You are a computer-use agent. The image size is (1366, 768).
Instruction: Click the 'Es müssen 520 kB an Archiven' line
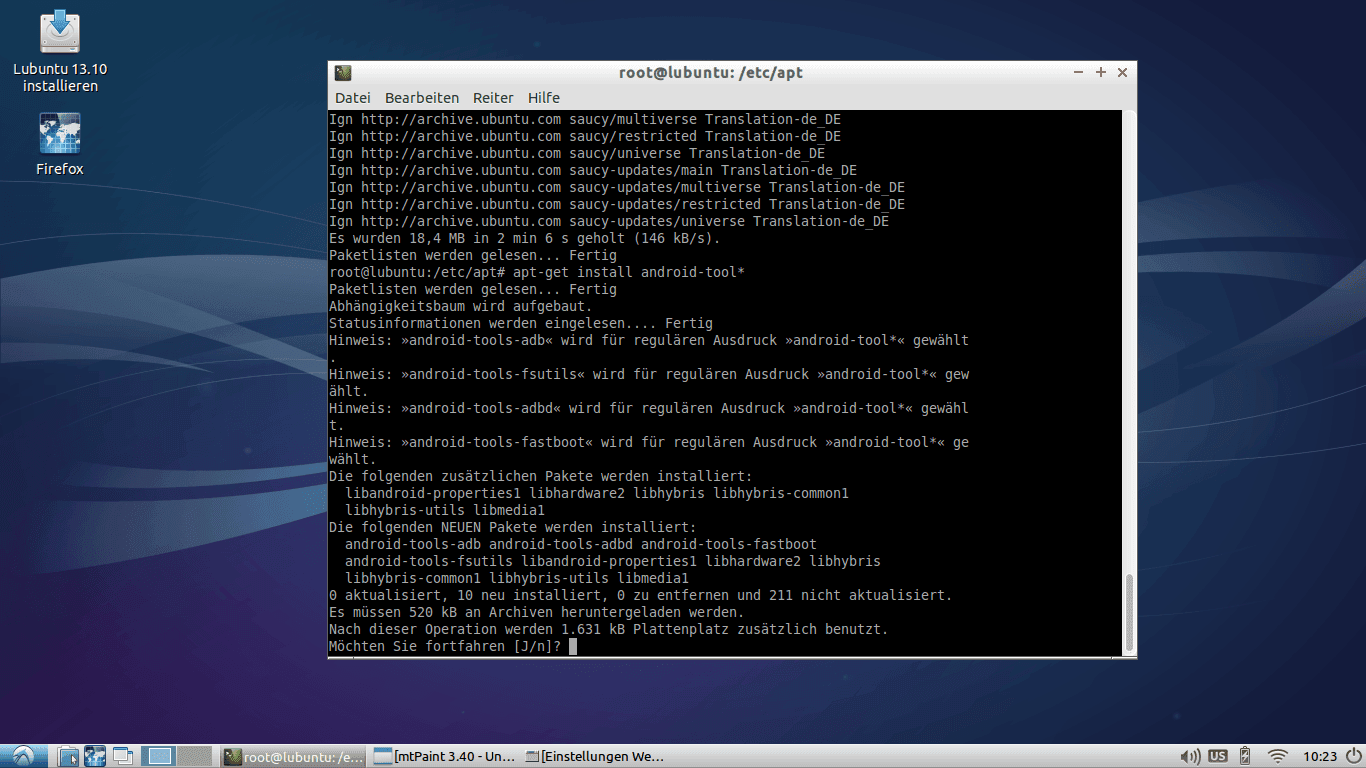[x=537, y=612]
